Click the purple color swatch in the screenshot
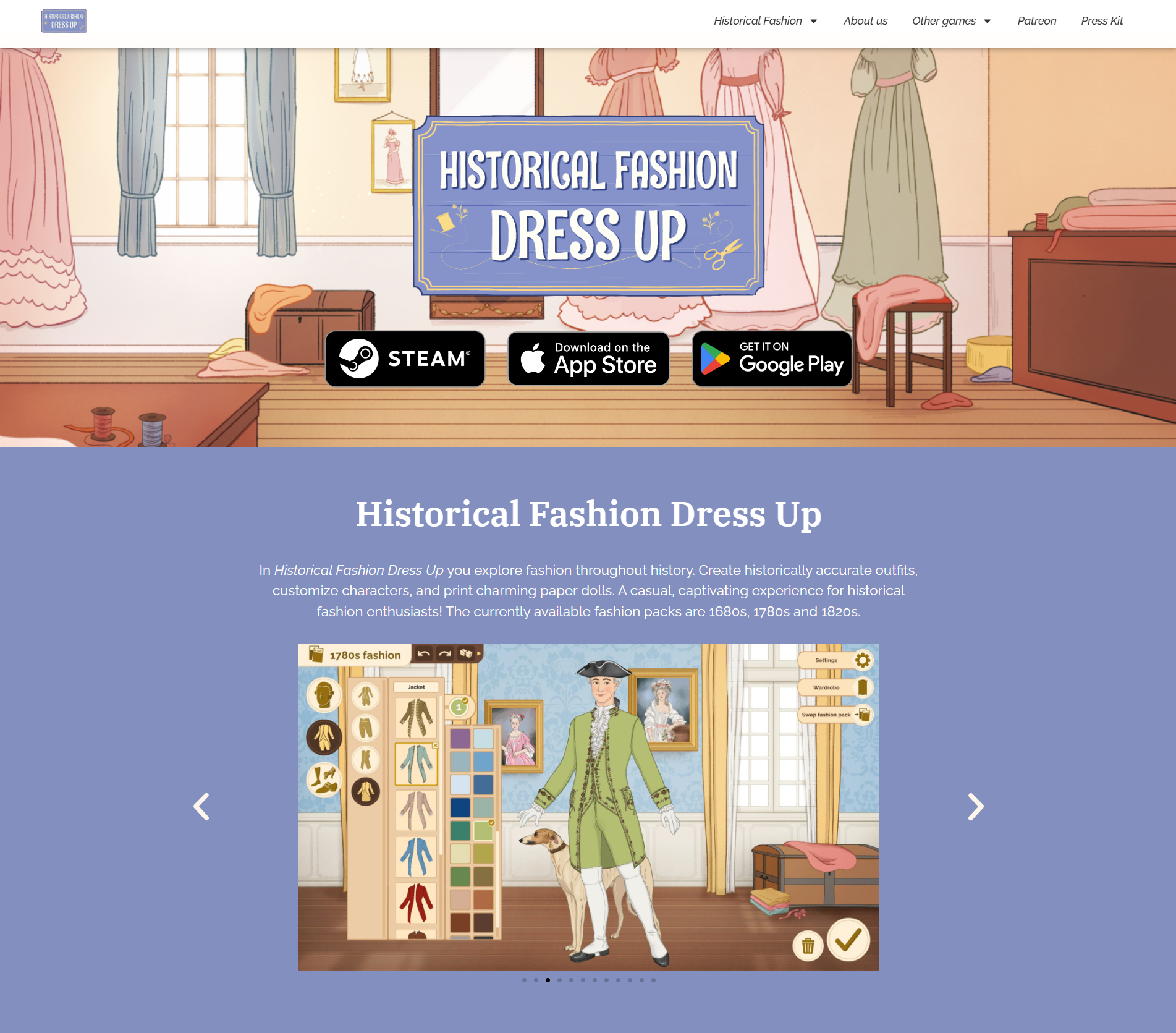The image size is (1176, 1033). [x=460, y=739]
